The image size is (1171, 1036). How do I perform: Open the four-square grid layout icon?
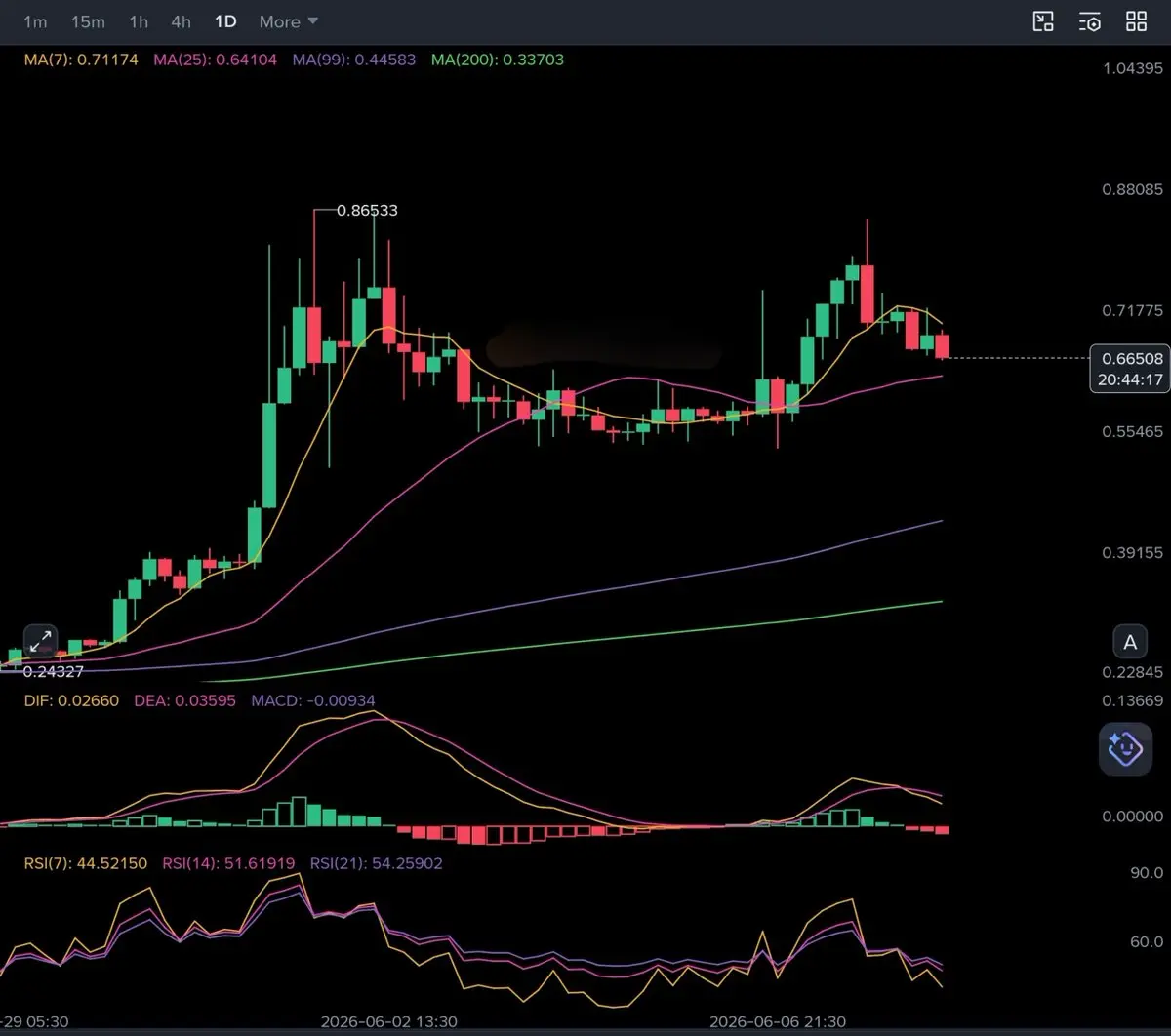(1136, 21)
